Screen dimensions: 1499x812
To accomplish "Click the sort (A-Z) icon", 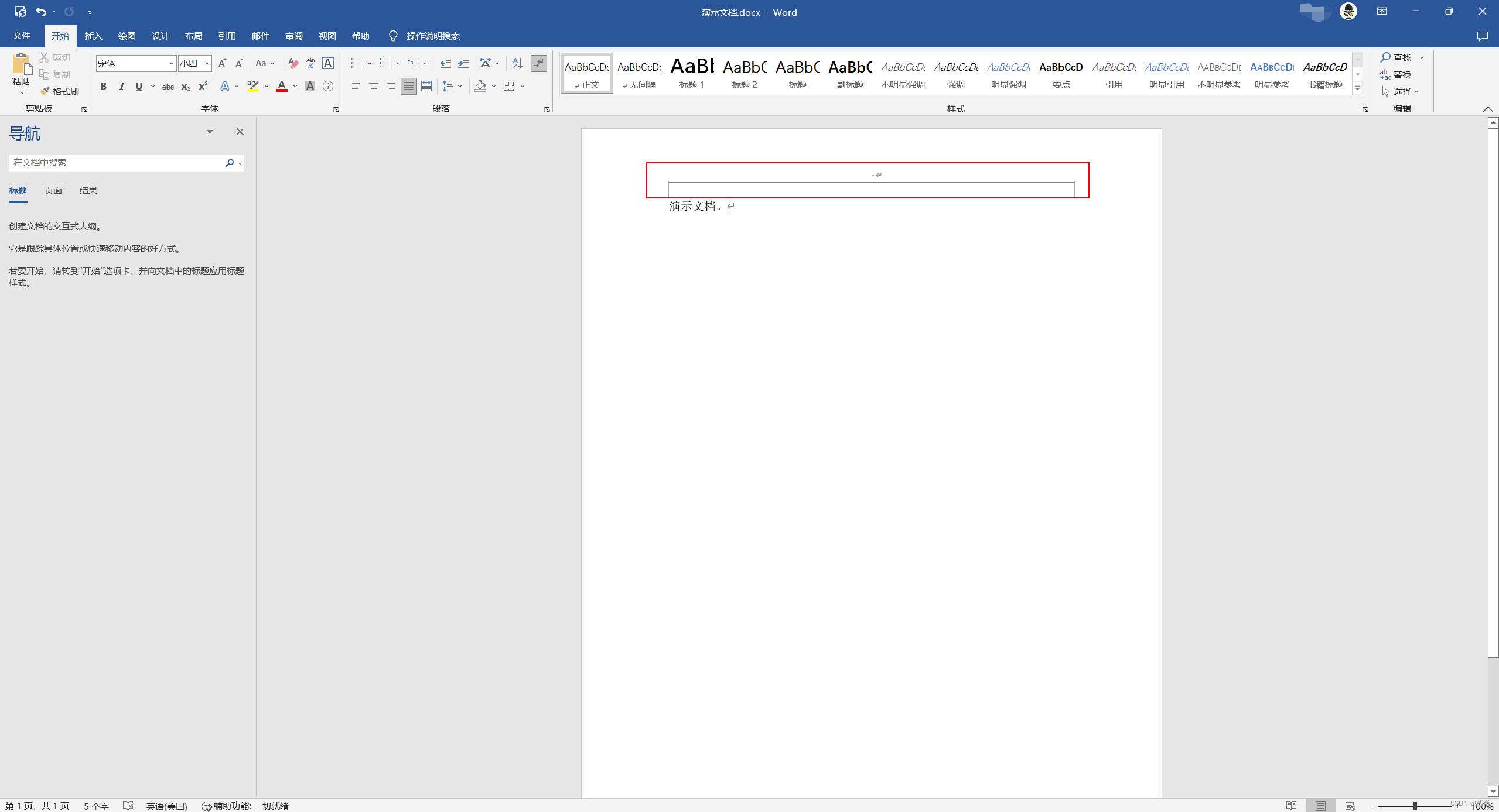I will click(x=517, y=63).
